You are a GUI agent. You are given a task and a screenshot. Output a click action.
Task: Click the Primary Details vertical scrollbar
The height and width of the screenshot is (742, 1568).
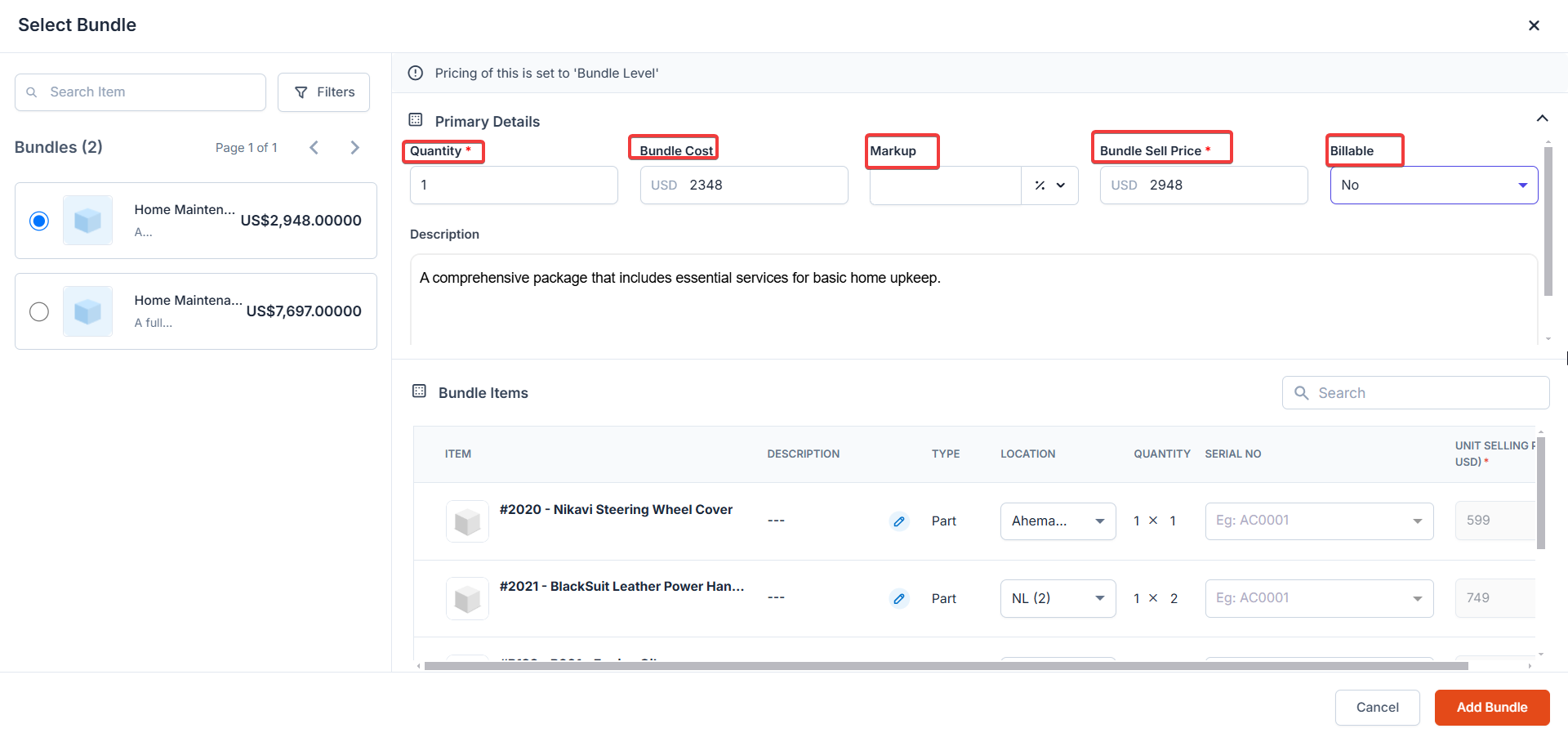pyautogui.click(x=1548, y=221)
